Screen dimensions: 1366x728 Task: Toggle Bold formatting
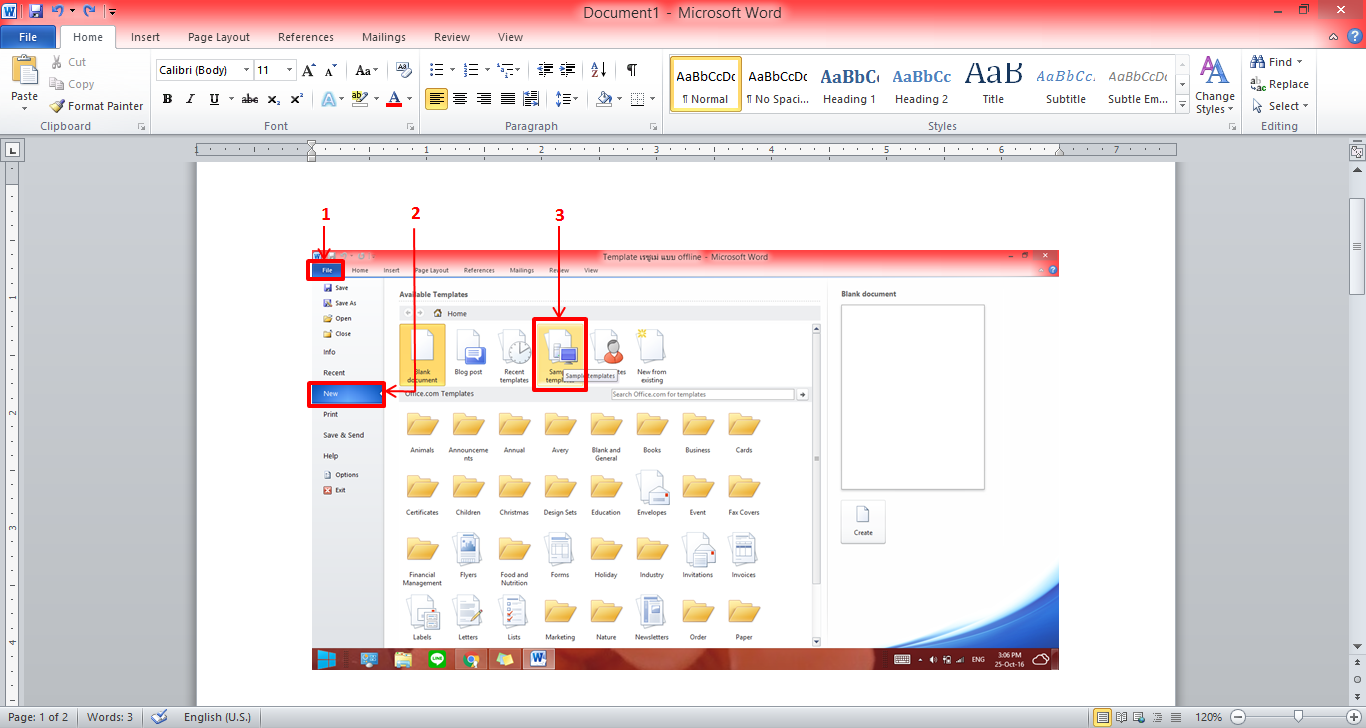[x=167, y=99]
